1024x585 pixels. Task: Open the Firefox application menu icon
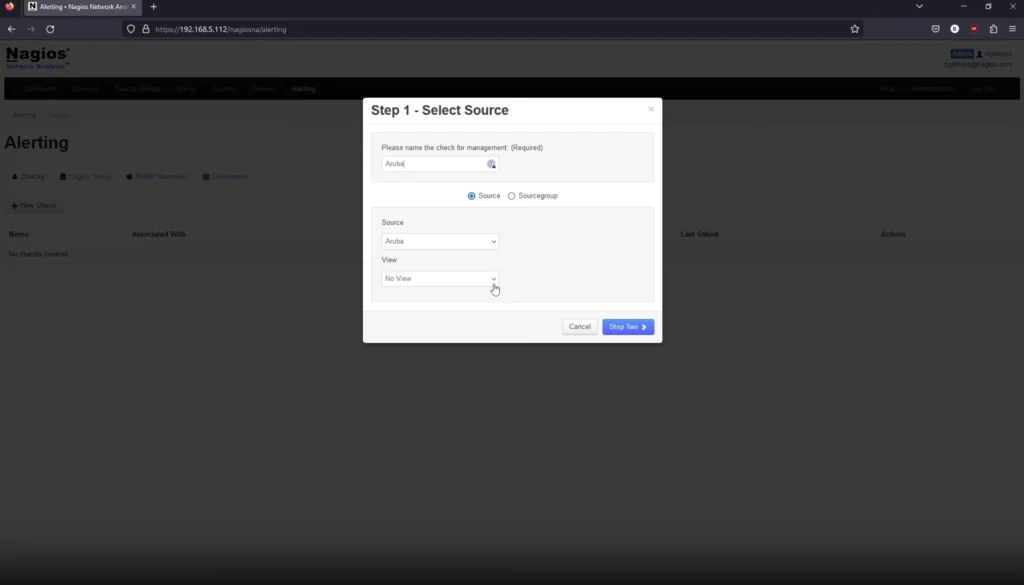(1012, 29)
